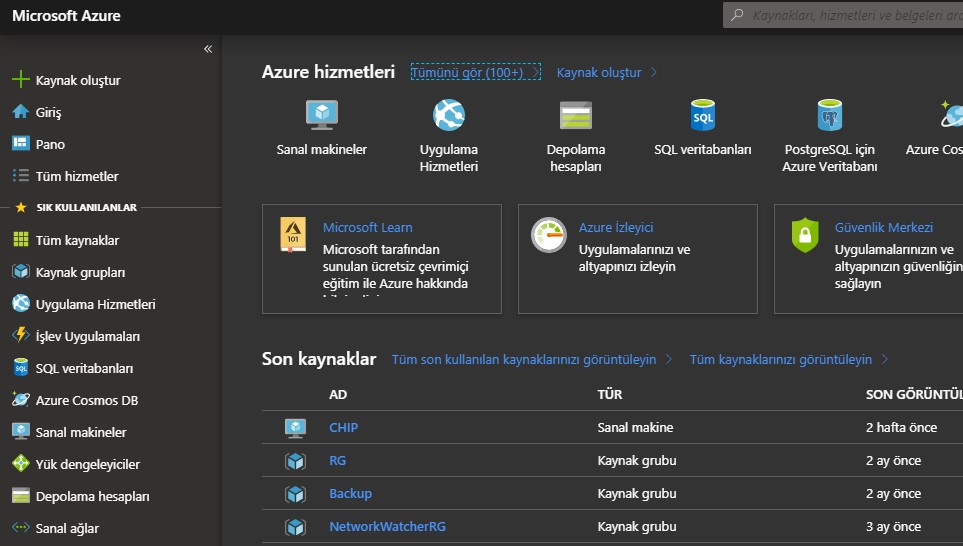This screenshot has width=963, height=546.
Task: Open Tüm kaynaklar grid icon in sidebar
Action: pos(20,240)
